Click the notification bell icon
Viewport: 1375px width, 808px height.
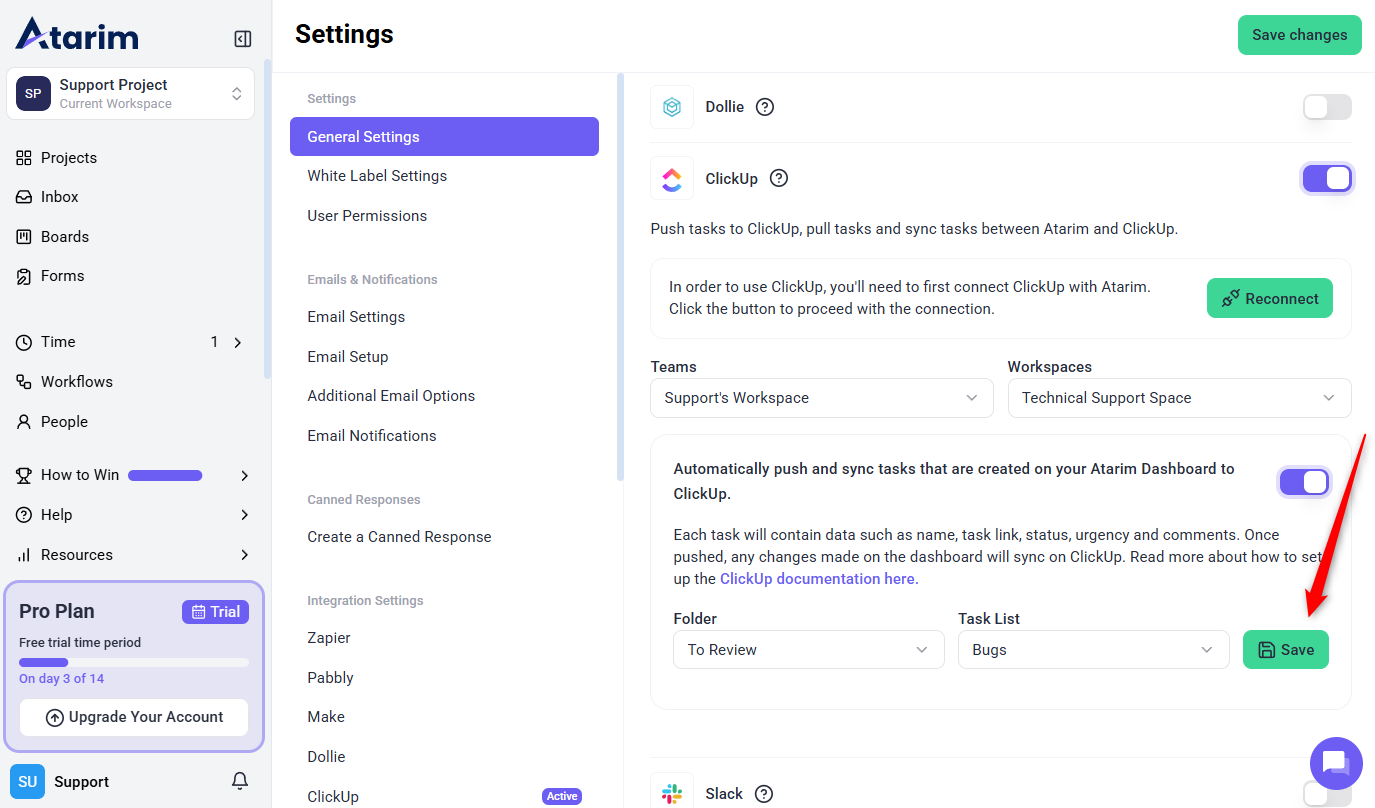click(240, 781)
